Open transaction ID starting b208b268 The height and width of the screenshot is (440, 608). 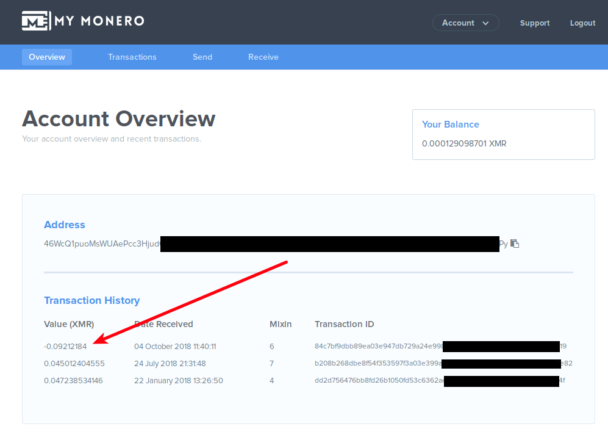pos(443,364)
